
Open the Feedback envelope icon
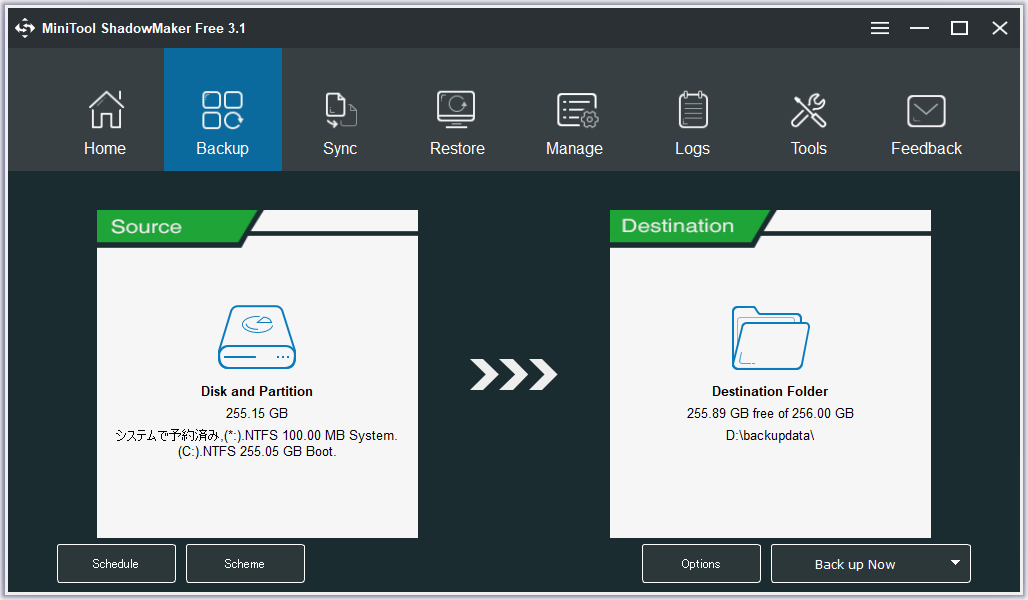pyautogui.click(x=926, y=111)
